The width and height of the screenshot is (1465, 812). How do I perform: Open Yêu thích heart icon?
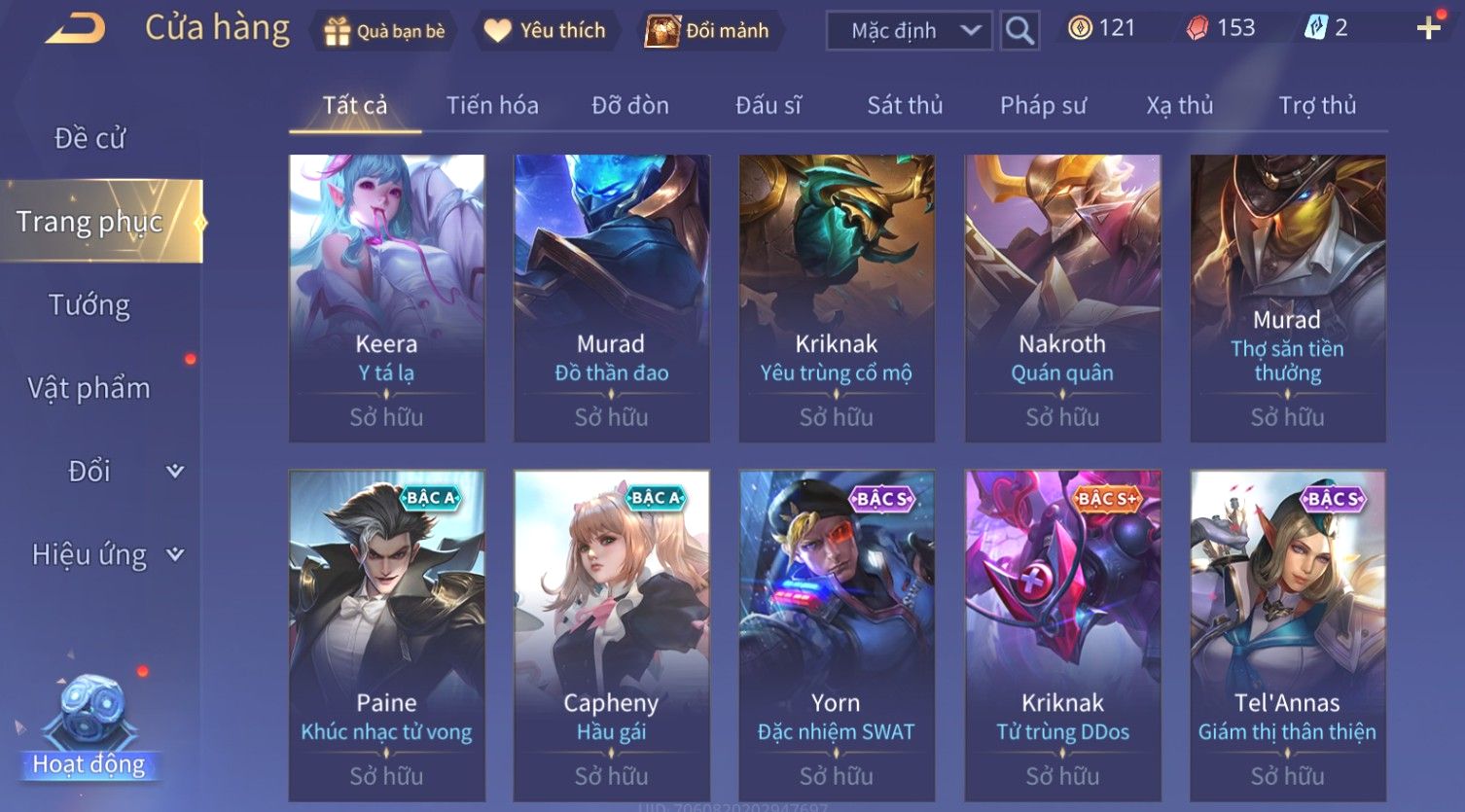tap(498, 31)
